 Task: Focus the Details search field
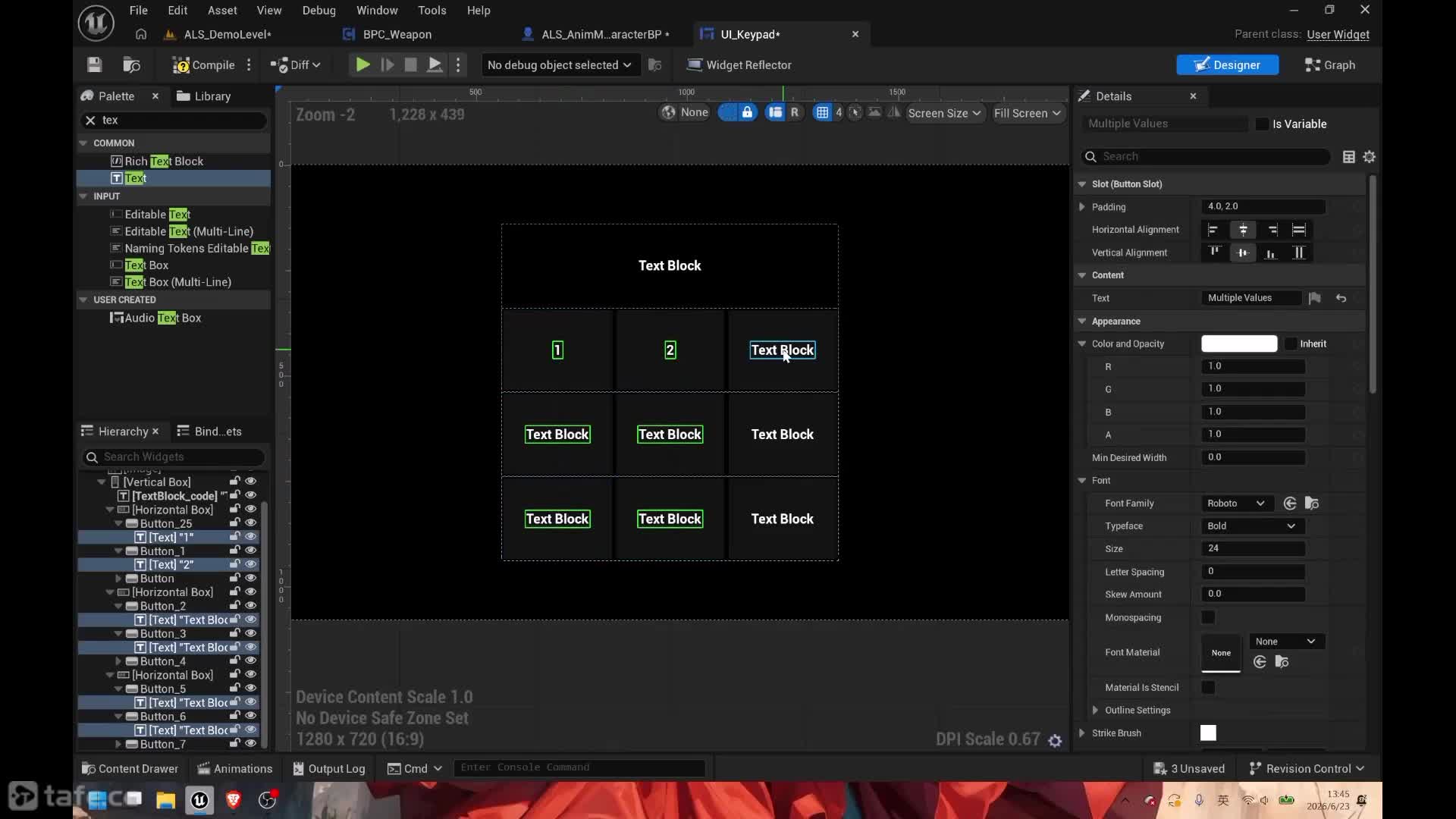pos(1206,157)
